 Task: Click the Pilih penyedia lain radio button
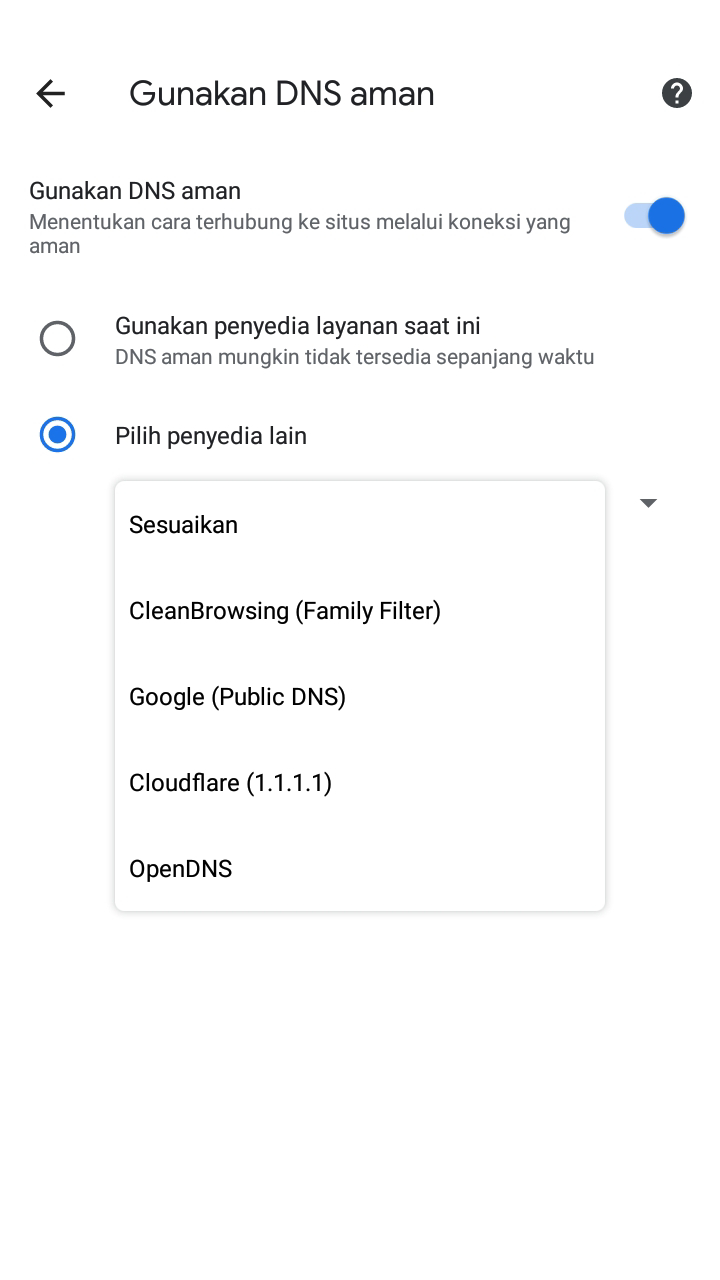click(x=57, y=435)
